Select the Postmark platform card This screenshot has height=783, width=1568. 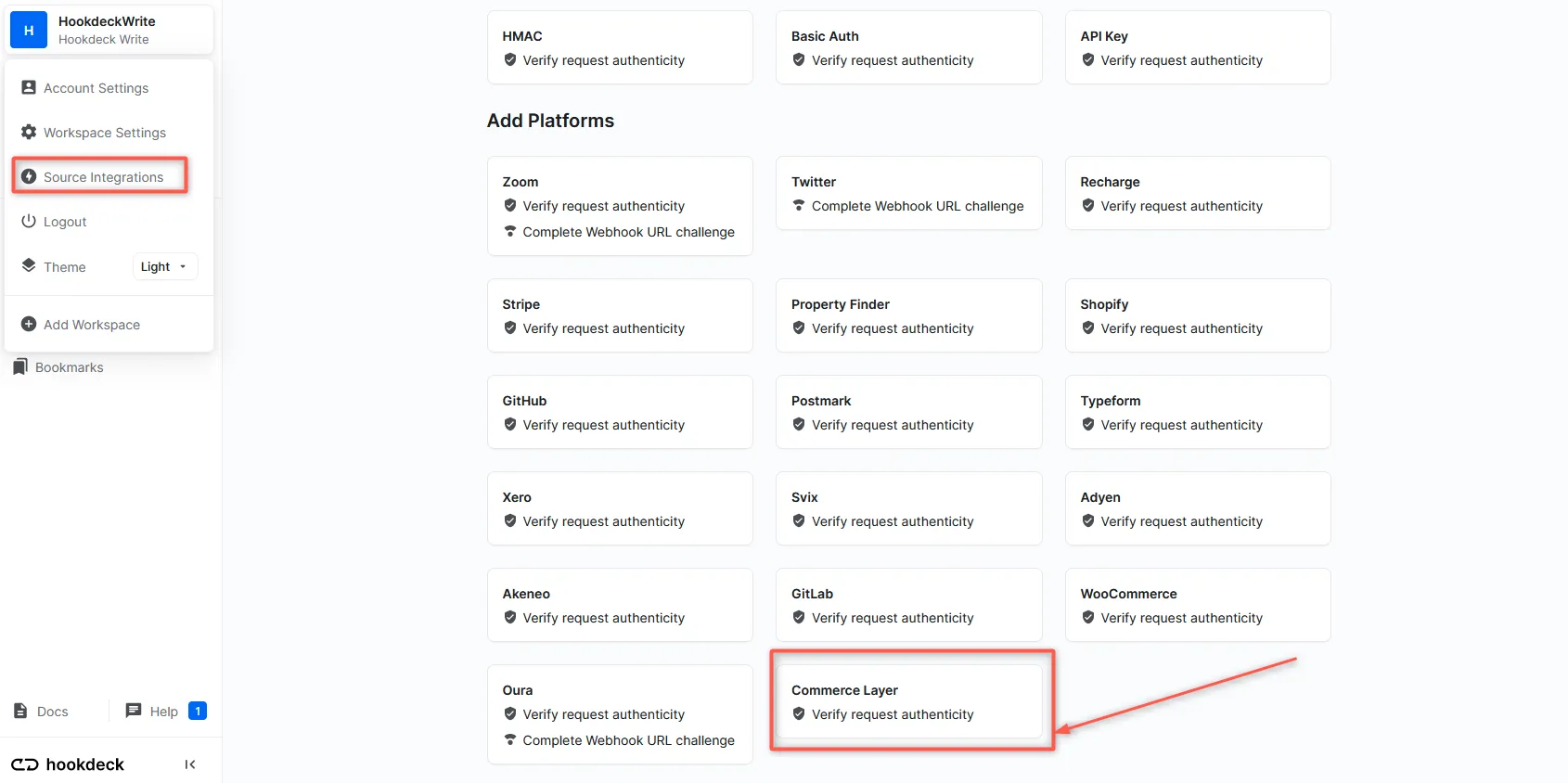(909, 412)
